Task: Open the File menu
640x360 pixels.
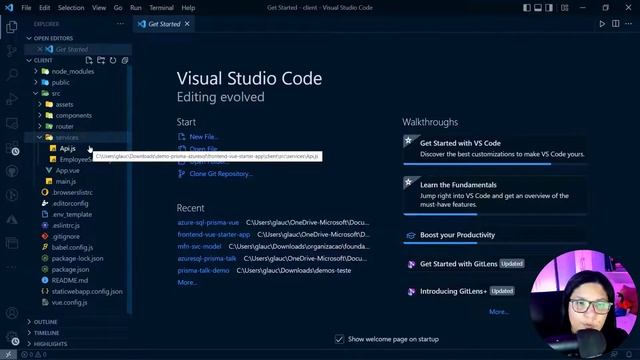Action: pyautogui.click(x=26, y=7)
